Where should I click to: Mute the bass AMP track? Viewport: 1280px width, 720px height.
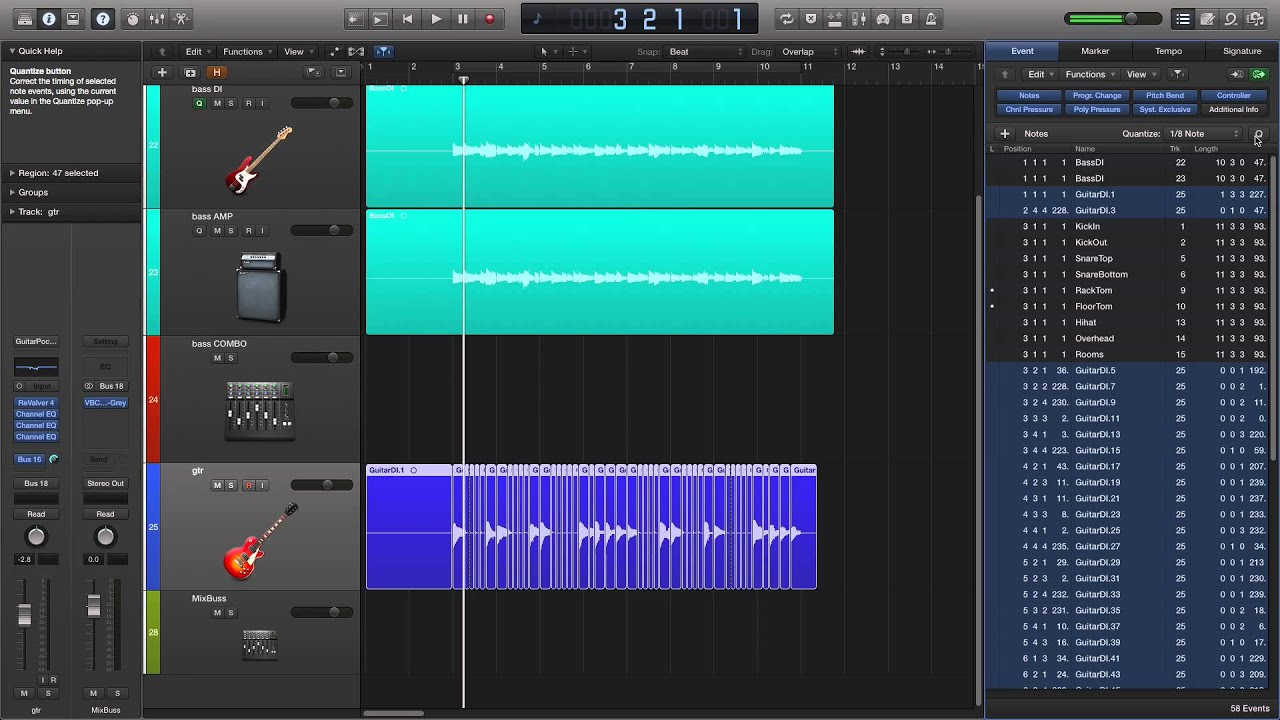(x=217, y=230)
